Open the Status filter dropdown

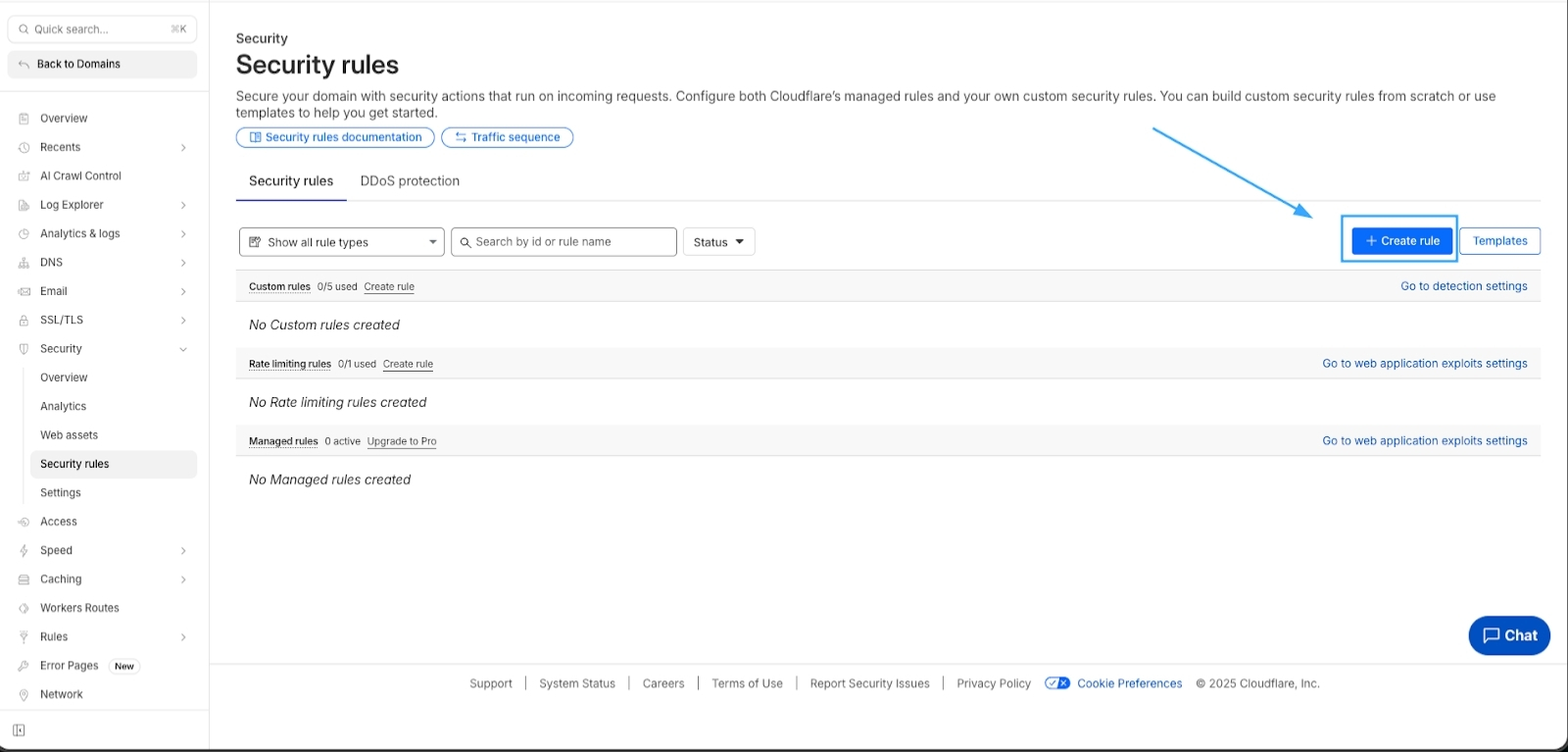tap(718, 242)
